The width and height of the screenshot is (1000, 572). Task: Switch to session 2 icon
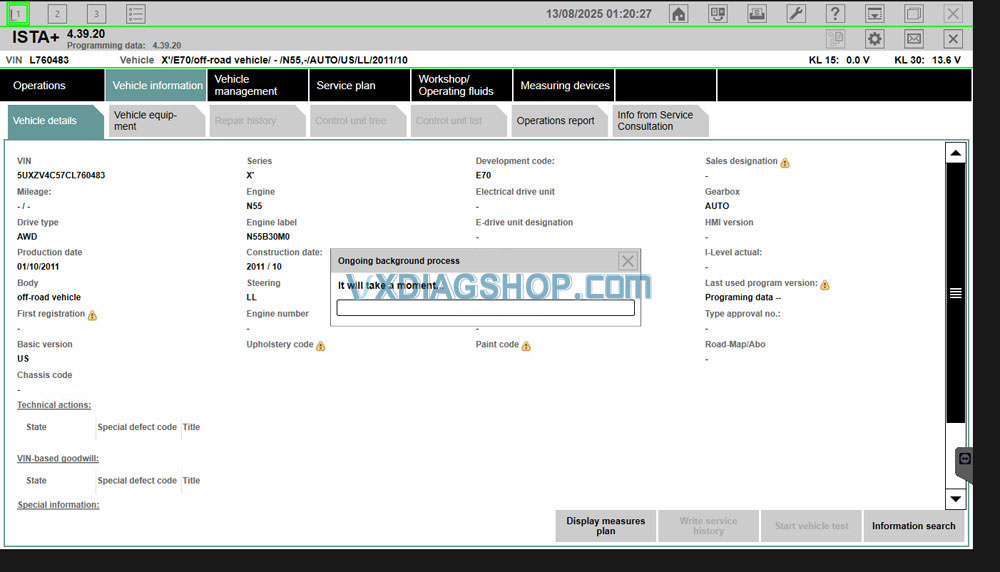(x=57, y=13)
